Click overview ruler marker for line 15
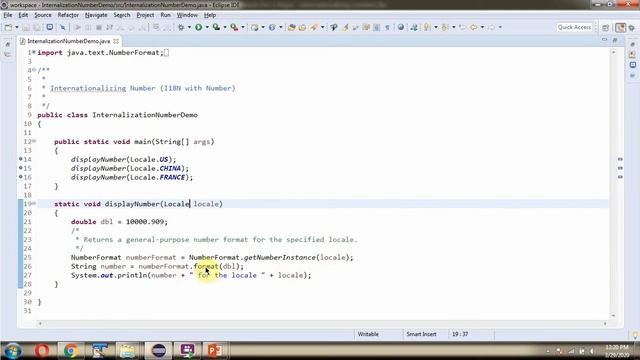640x360 pixels. click(x=620, y=168)
